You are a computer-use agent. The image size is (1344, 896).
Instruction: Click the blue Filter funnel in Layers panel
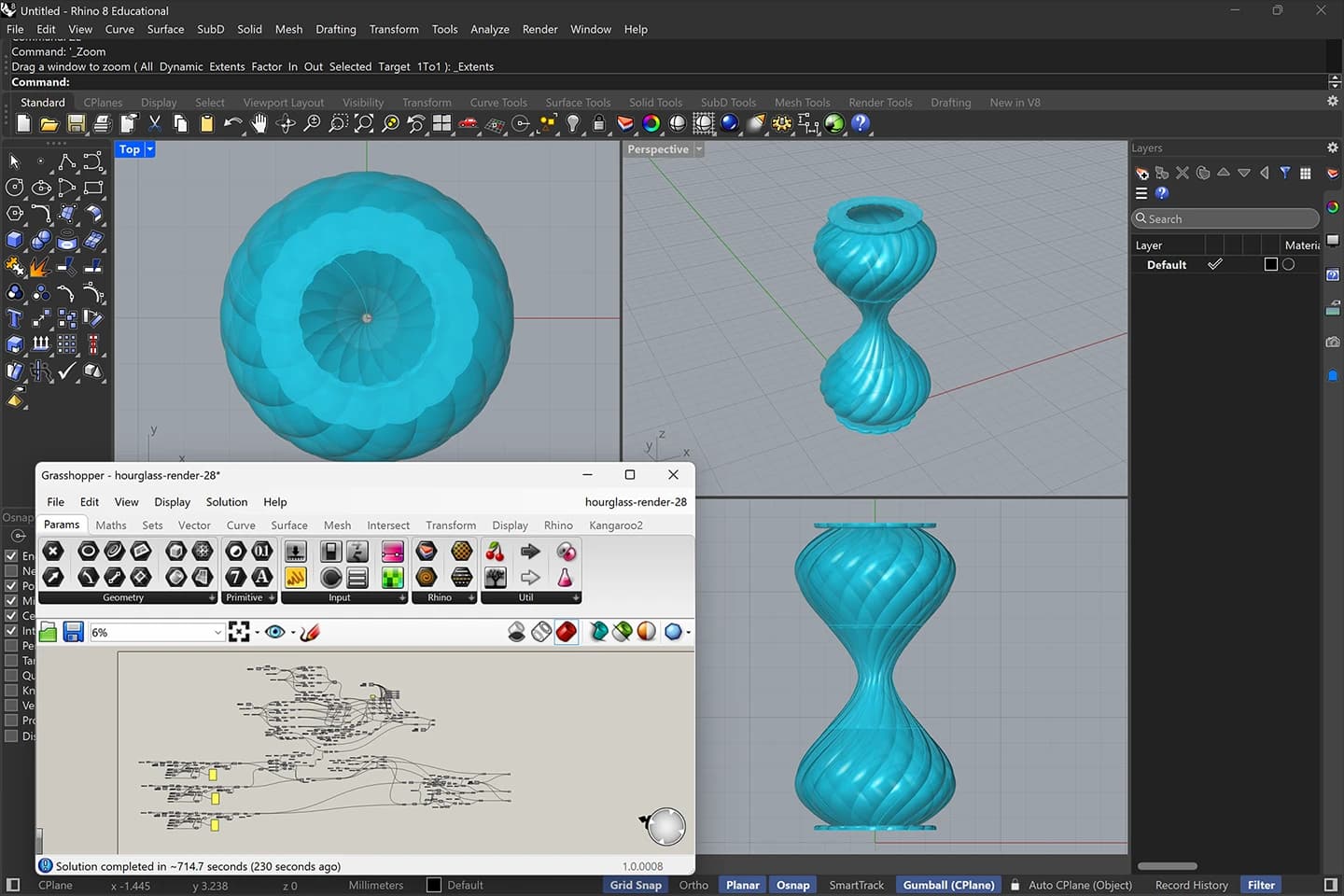[x=1285, y=173]
